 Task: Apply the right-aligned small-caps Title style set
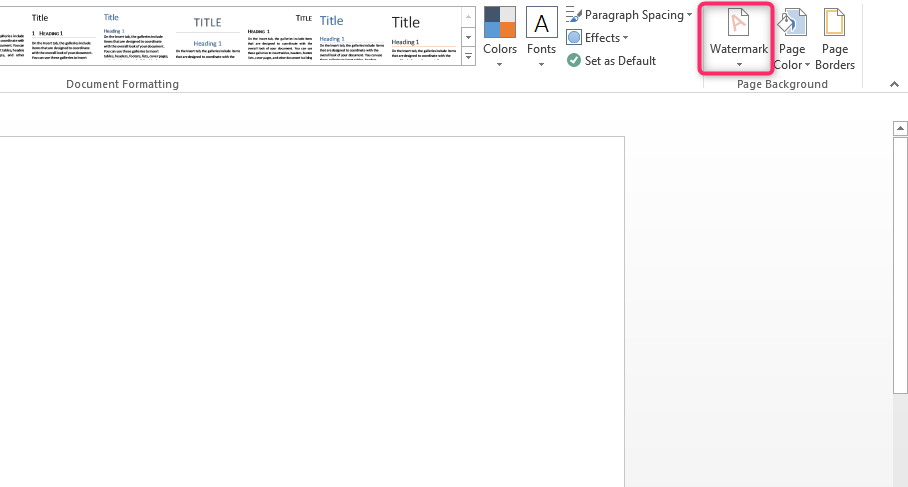(280, 36)
